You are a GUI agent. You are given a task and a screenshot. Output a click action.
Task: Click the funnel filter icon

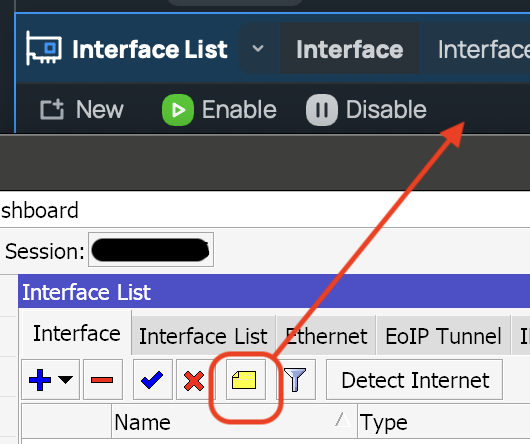[x=295, y=380]
